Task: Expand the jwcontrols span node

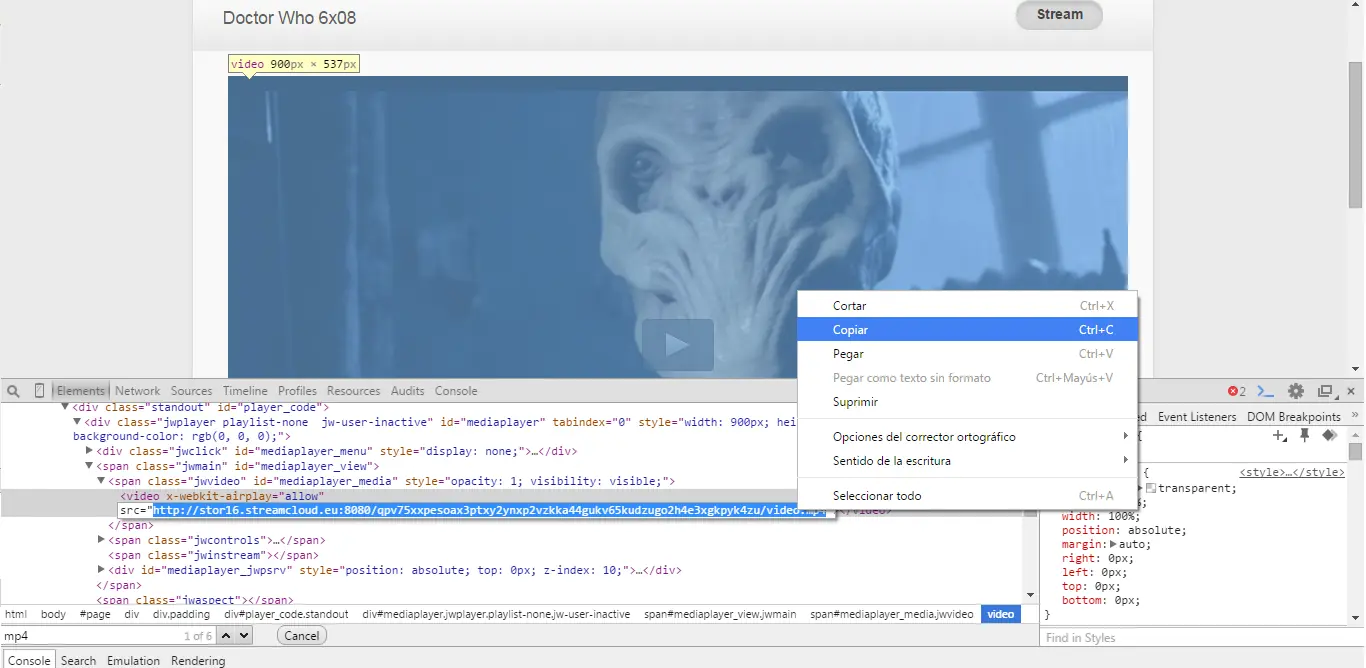Action: click(x=101, y=540)
